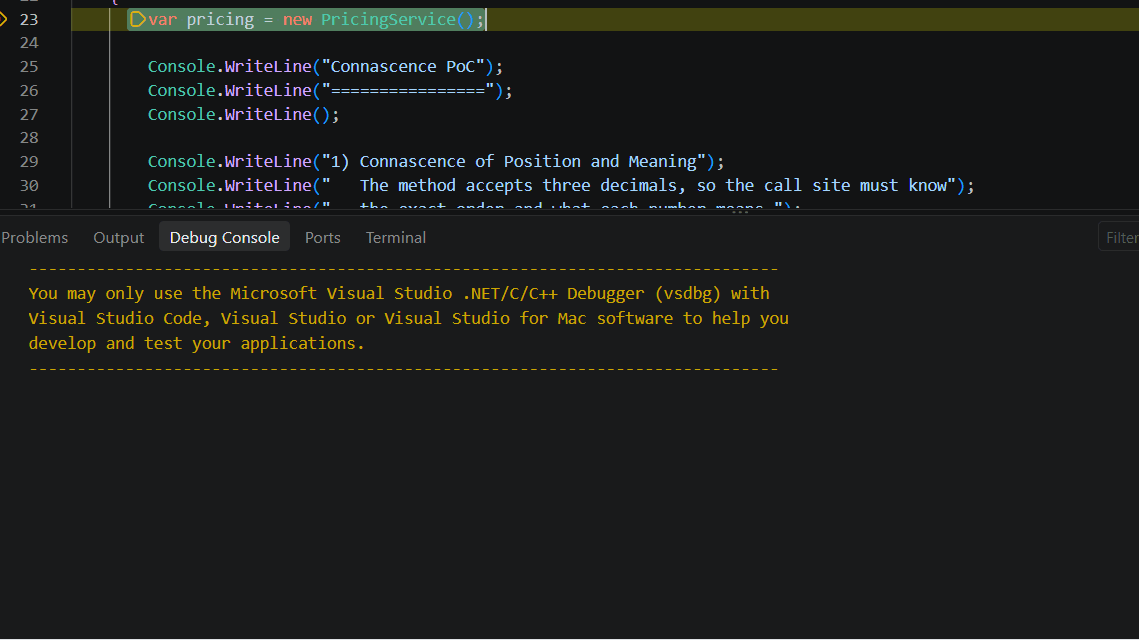Viewport: 1139px width, 640px height.
Task: Select the Debug Console tab
Action: pyautogui.click(x=224, y=238)
